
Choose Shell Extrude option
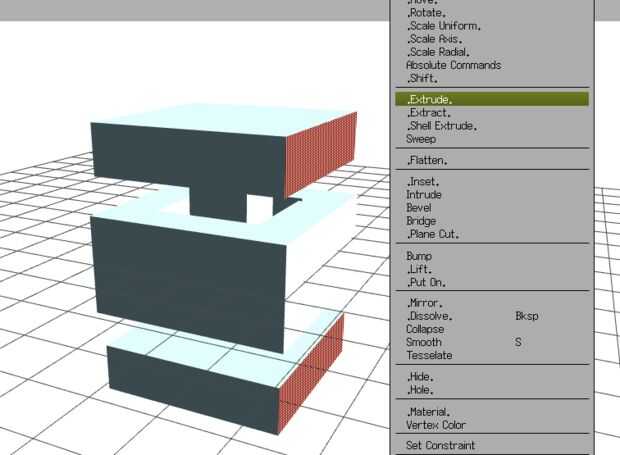[492, 126]
